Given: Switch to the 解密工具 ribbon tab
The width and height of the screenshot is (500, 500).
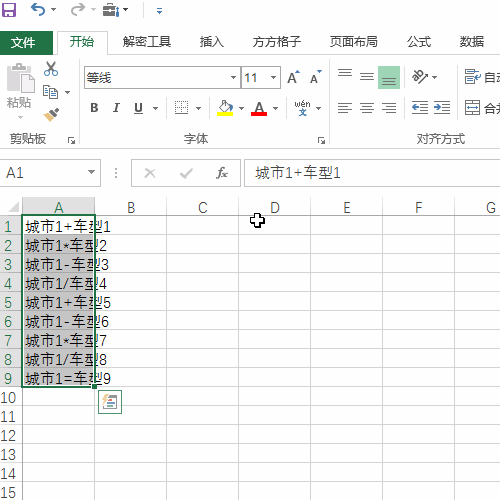Looking at the screenshot, I should coord(147,42).
